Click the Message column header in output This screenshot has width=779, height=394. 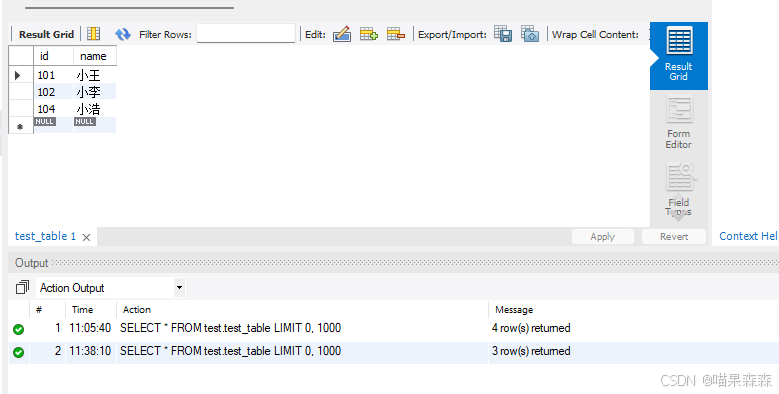[x=514, y=310]
